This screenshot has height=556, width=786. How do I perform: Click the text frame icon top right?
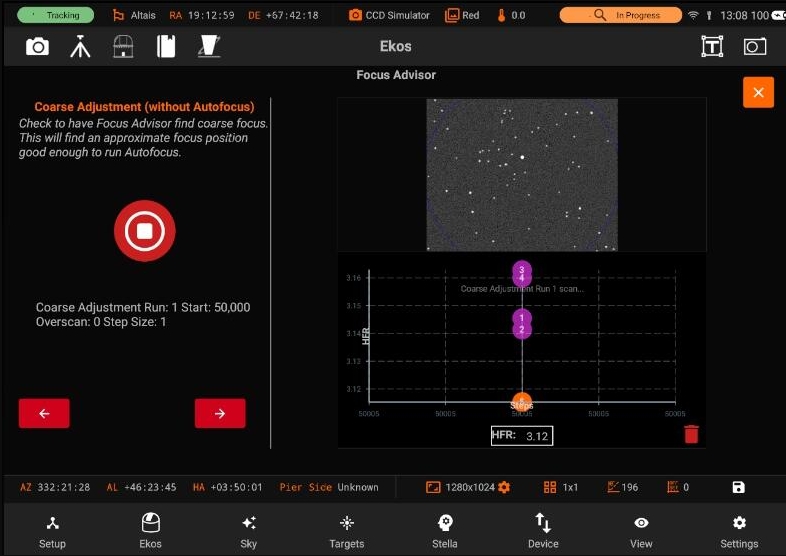(712, 47)
